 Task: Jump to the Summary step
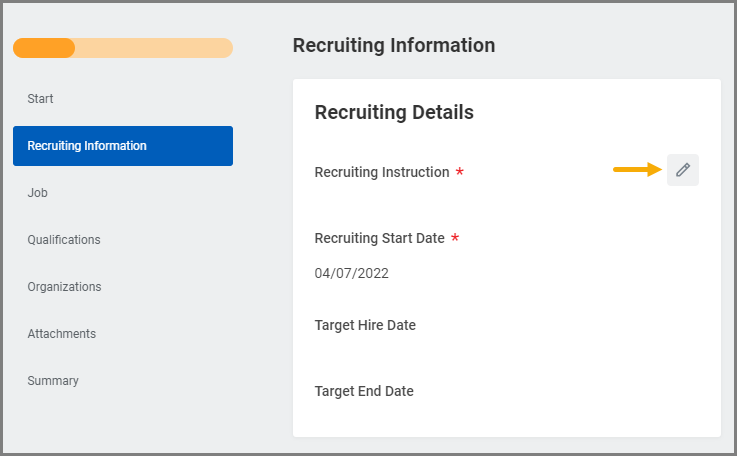(x=53, y=381)
